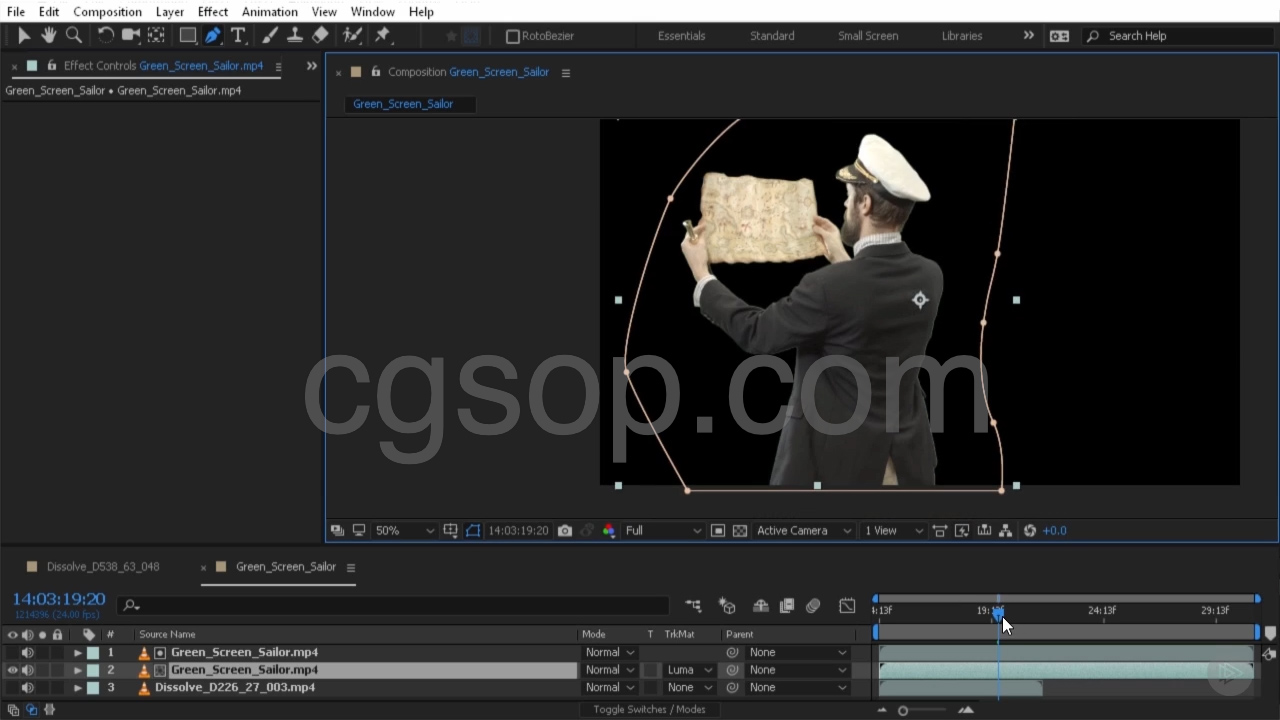
Task: Toggle mask and shape path visibility
Action: tap(473, 531)
